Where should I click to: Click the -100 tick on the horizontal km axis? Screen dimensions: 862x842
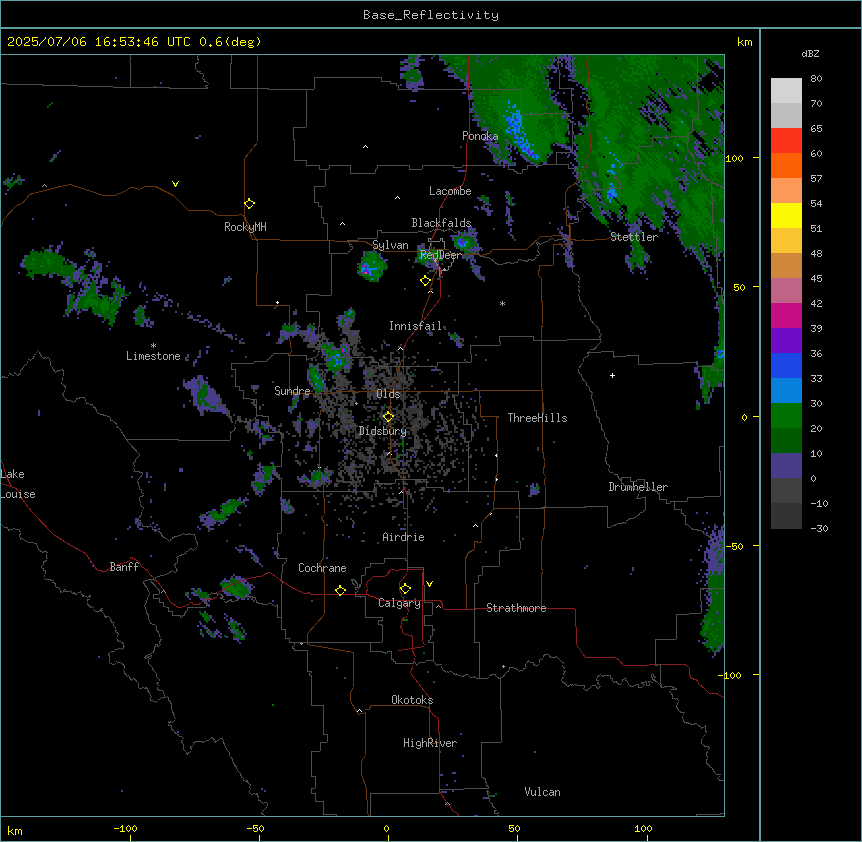[x=125, y=828]
